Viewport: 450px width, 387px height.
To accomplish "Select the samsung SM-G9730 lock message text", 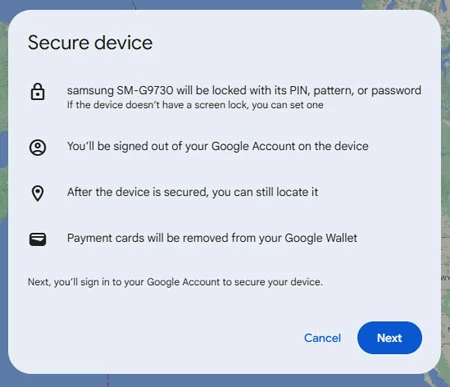I will click(x=244, y=90).
